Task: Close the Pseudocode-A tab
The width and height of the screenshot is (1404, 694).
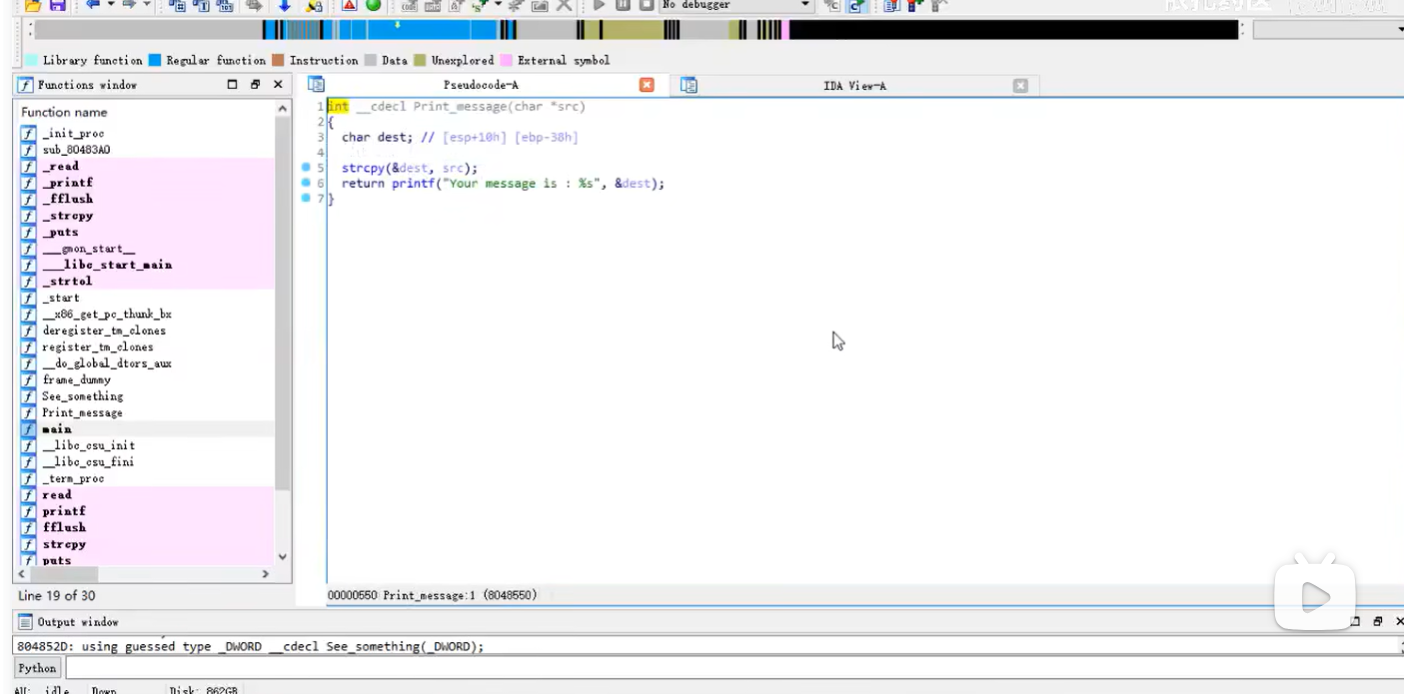Action: [647, 85]
